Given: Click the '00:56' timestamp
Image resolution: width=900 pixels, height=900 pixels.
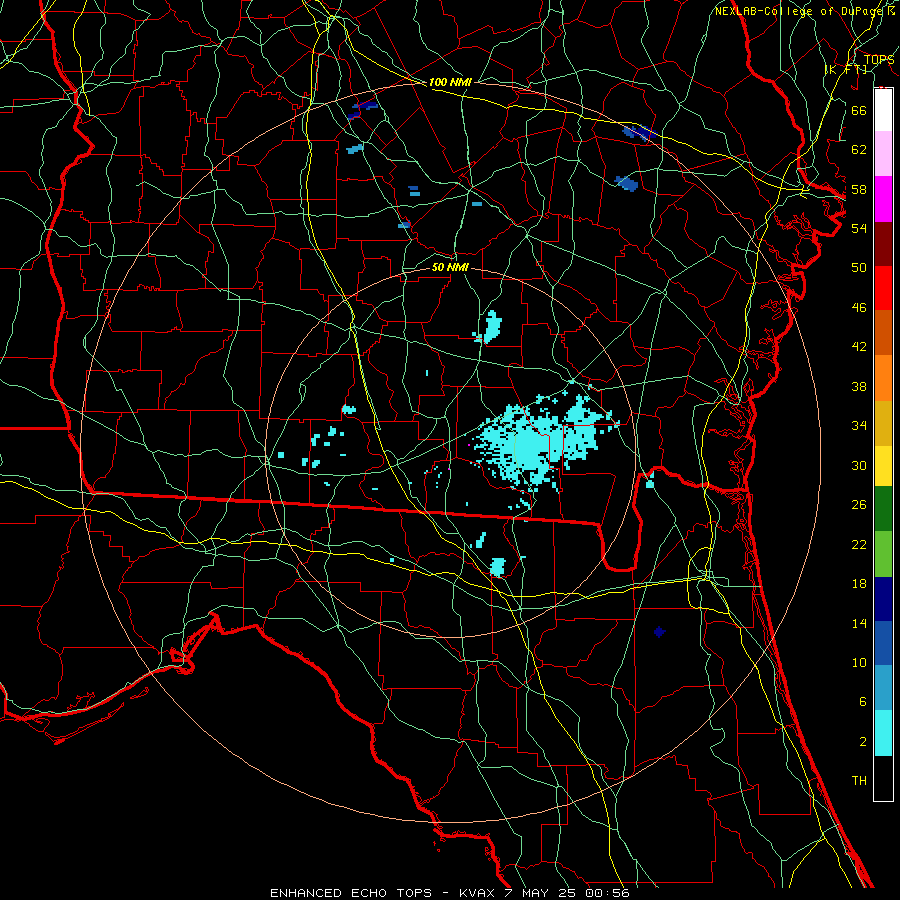Looking at the screenshot, I should [x=608, y=893].
